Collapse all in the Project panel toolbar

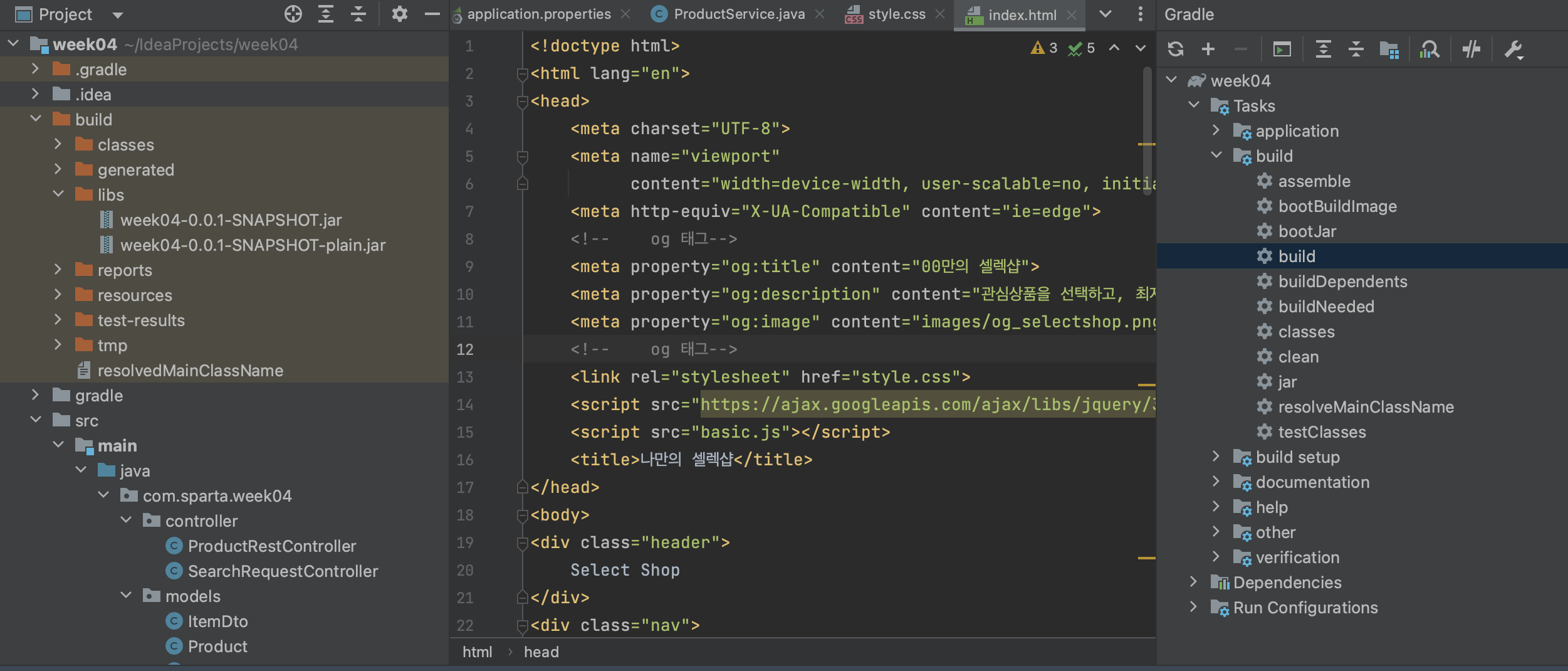point(358,14)
